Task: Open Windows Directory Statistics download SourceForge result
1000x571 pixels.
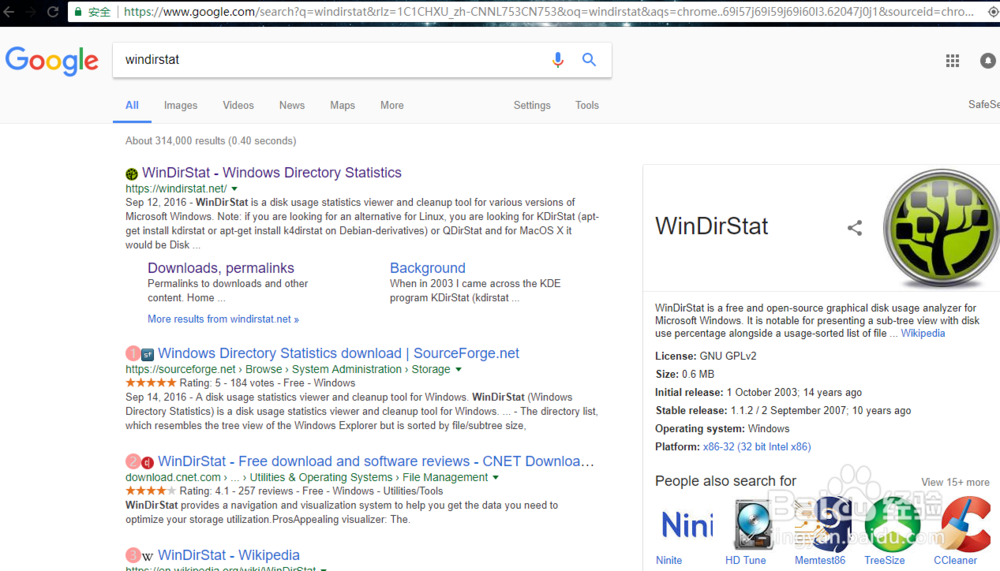Action: pos(339,353)
